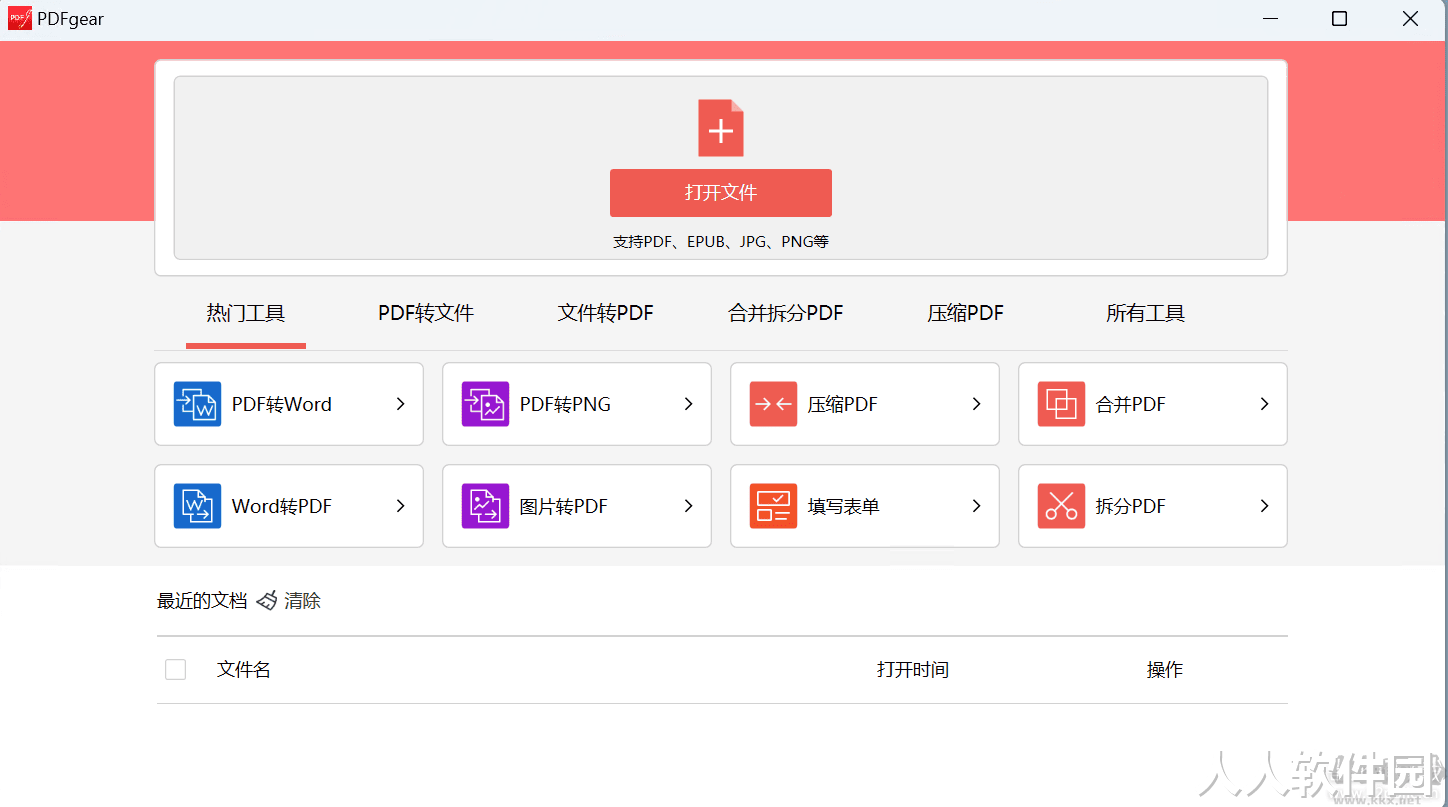
Task: Open the PDF转Word card label
Action: point(282,405)
